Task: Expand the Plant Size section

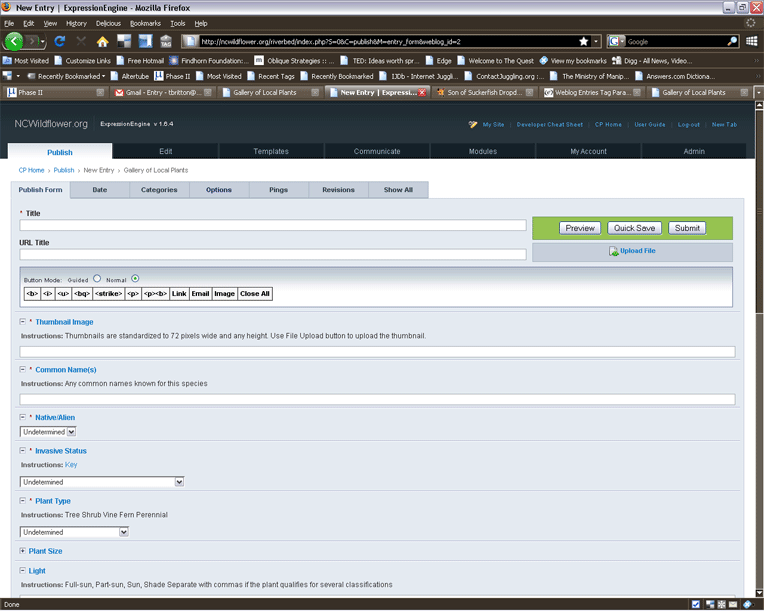Action: [x=23, y=551]
